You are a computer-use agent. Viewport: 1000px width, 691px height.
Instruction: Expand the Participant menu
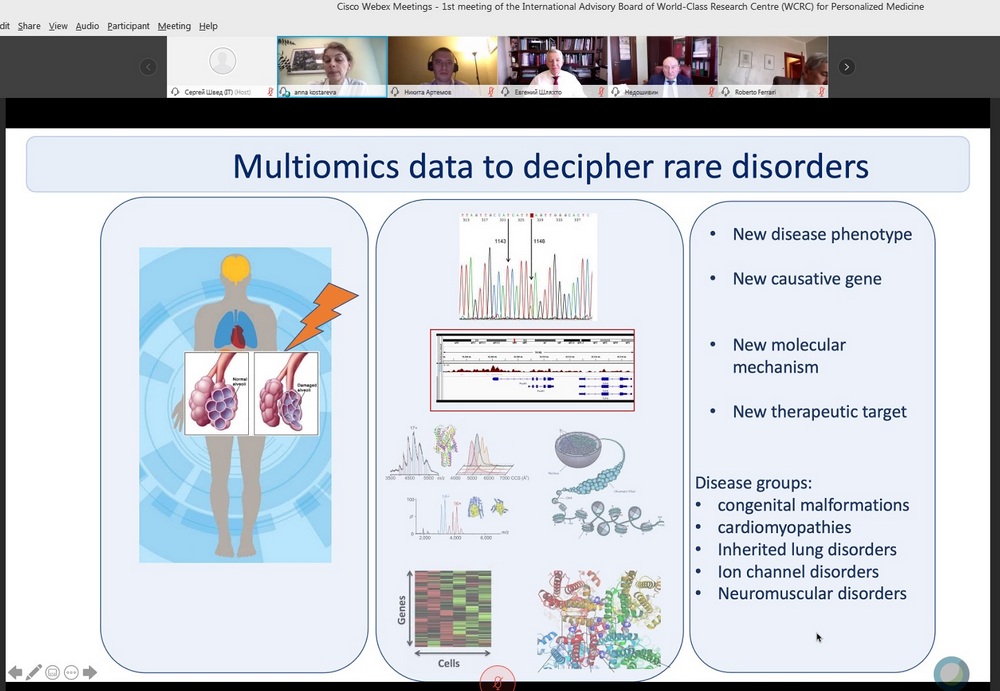coord(128,26)
